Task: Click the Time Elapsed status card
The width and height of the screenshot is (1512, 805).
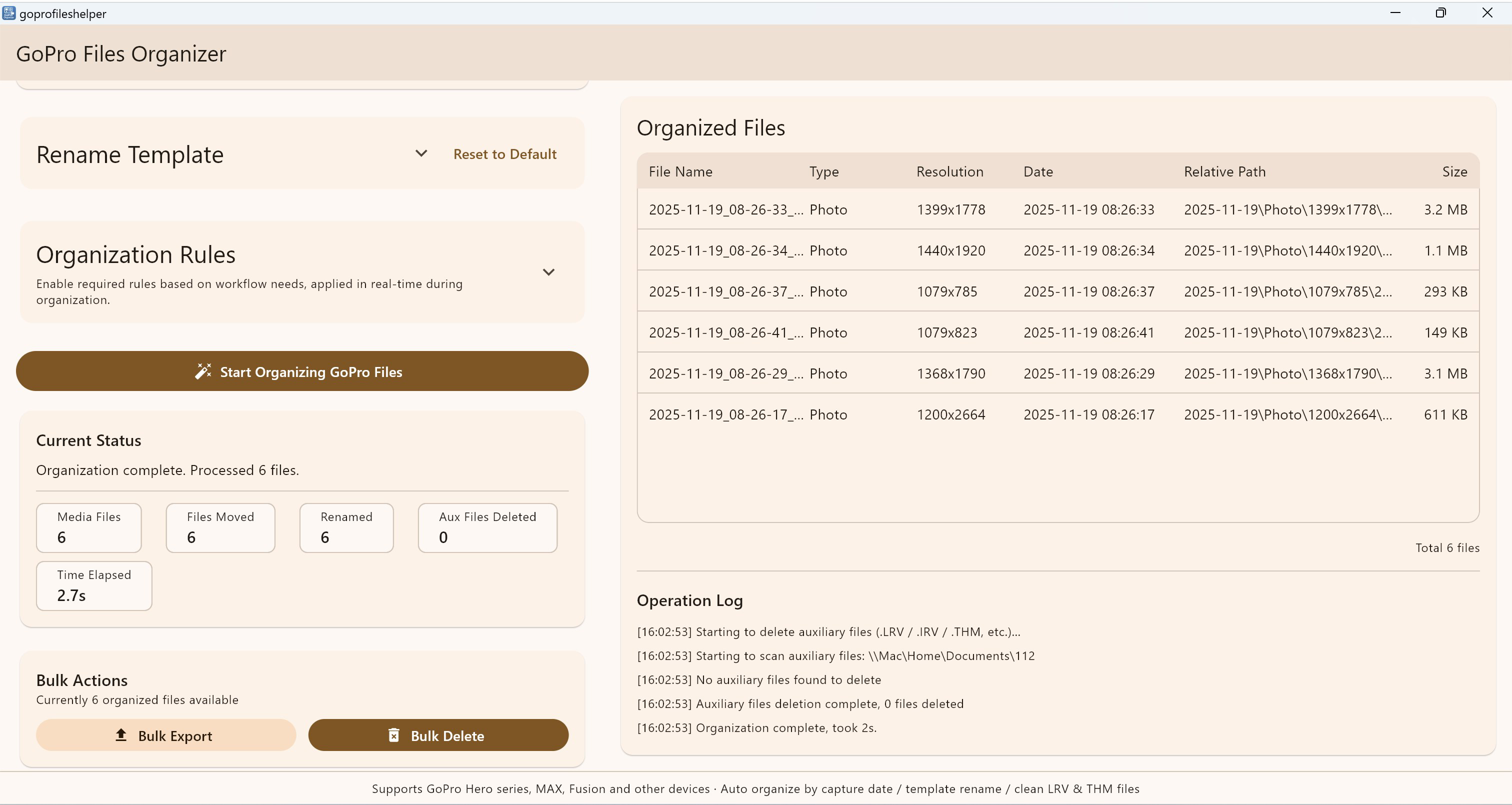Action: pyautogui.click(x=94, y=585)
